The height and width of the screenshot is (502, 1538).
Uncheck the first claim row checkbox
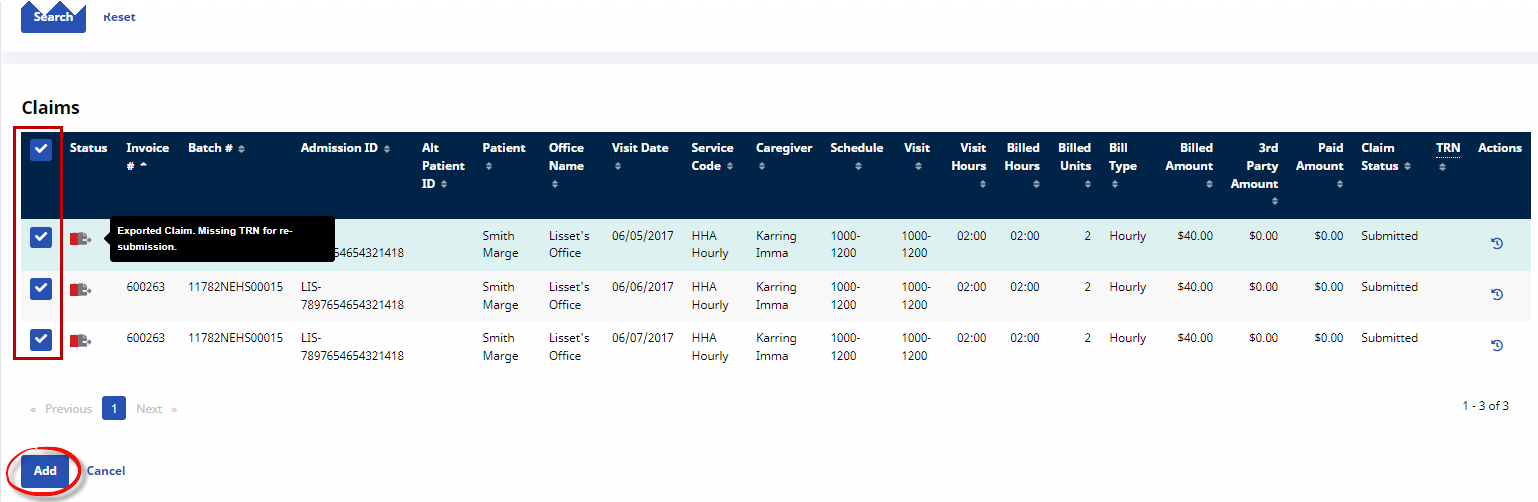tap(40, 237)
